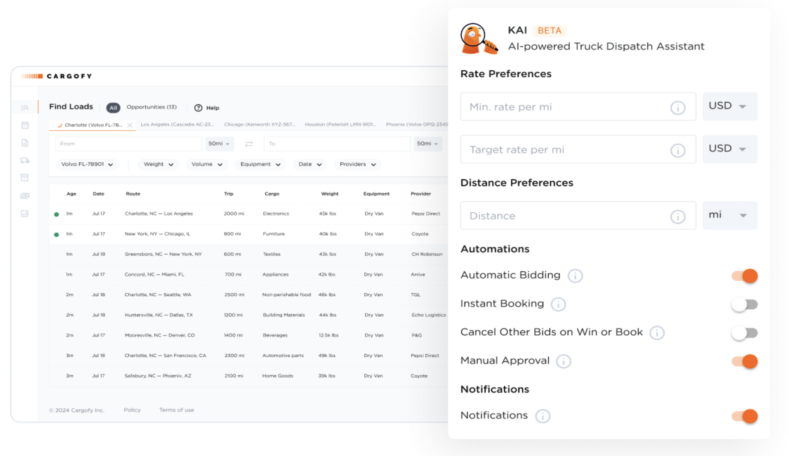Click the info icon in Target rate field
The height and width of the screenshot is (456, 789).
tap(677, 150)
